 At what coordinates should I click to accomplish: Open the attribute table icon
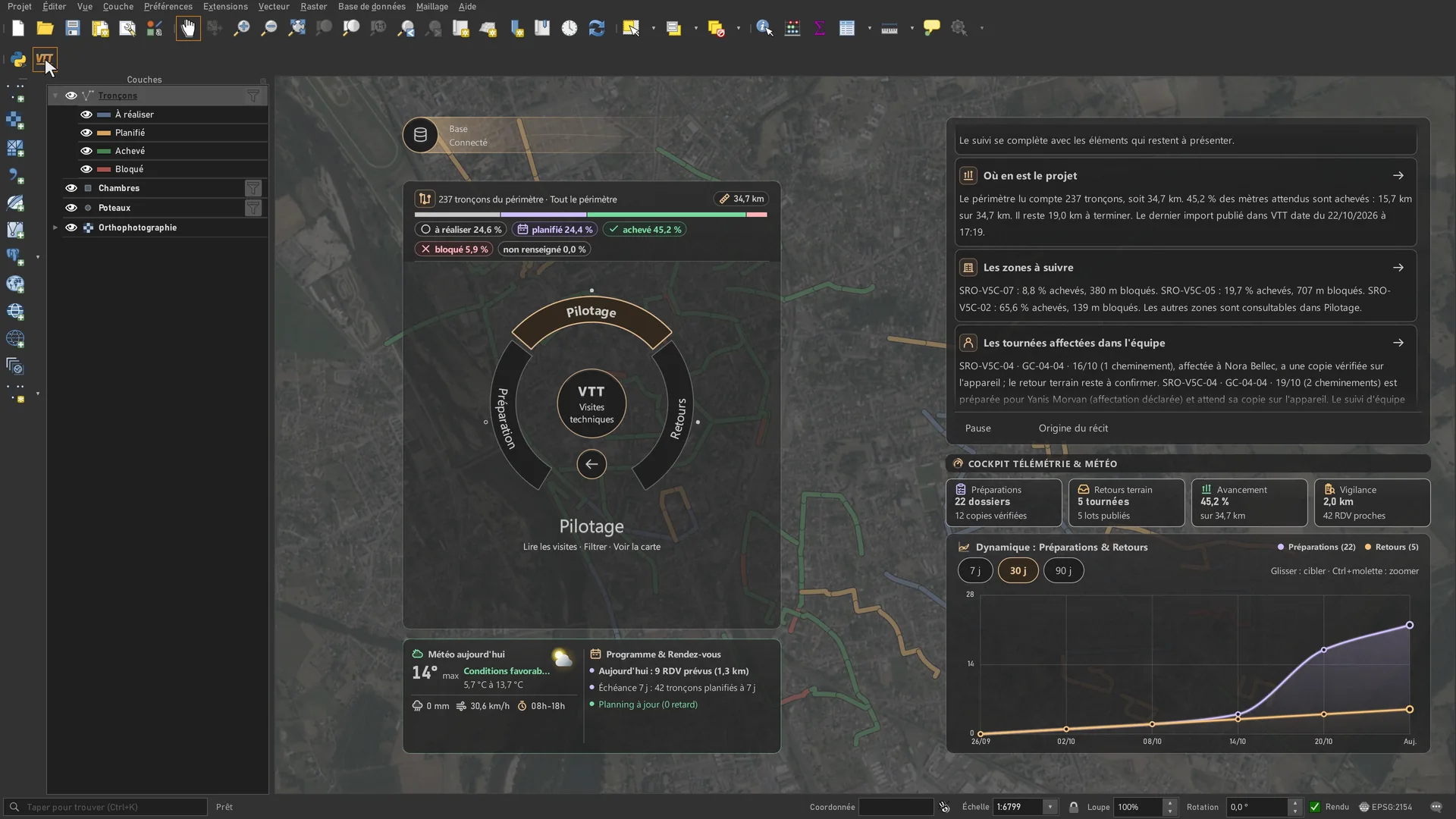pos(847,29)
